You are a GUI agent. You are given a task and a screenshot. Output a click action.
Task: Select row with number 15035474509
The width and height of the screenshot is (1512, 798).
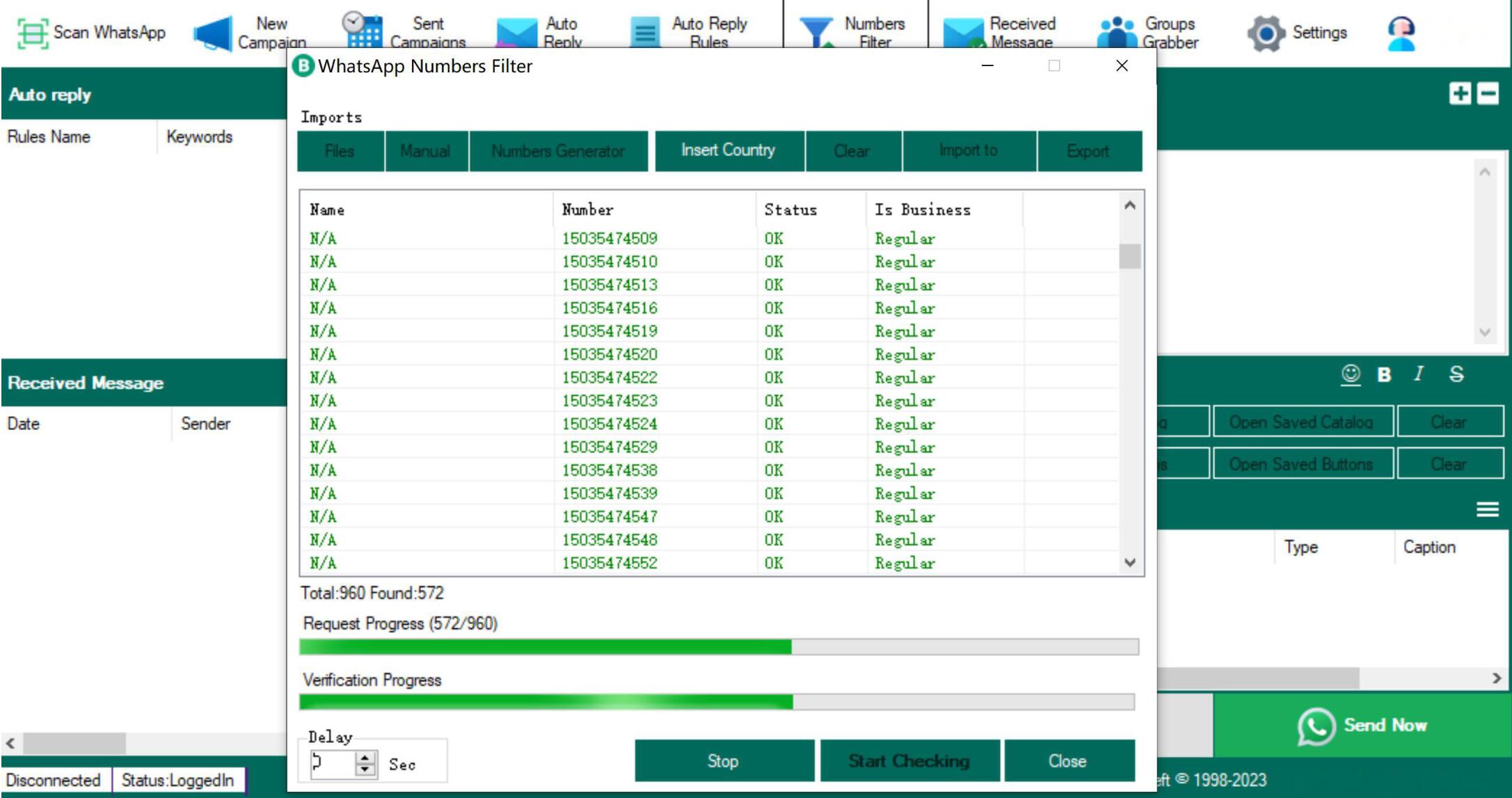(709, 239)
